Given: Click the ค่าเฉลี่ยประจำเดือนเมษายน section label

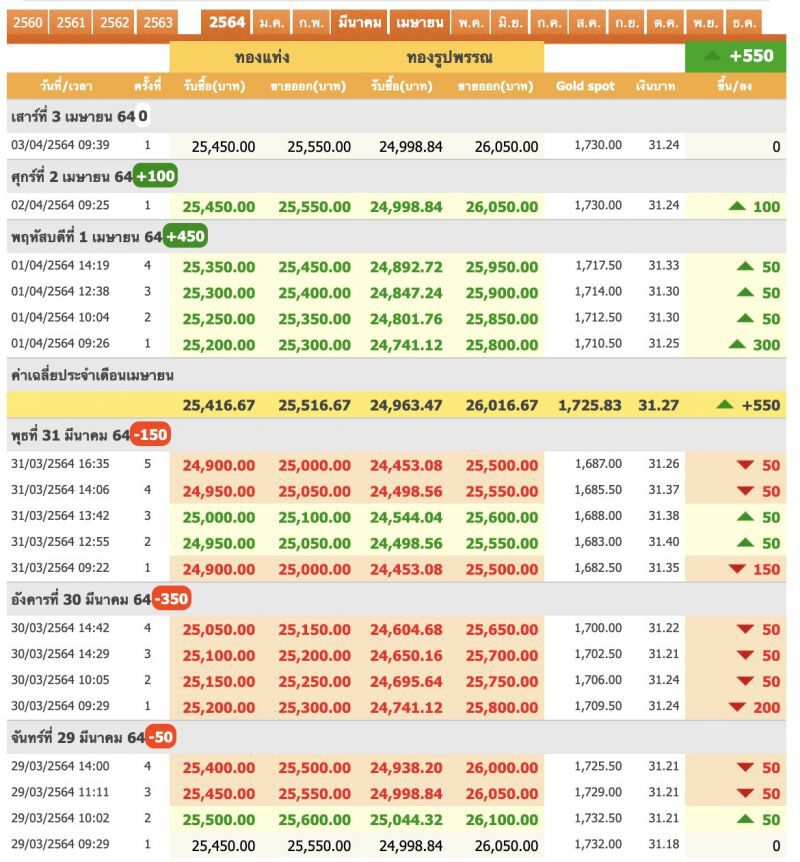Looking at the screenshot, I should 92,375.
